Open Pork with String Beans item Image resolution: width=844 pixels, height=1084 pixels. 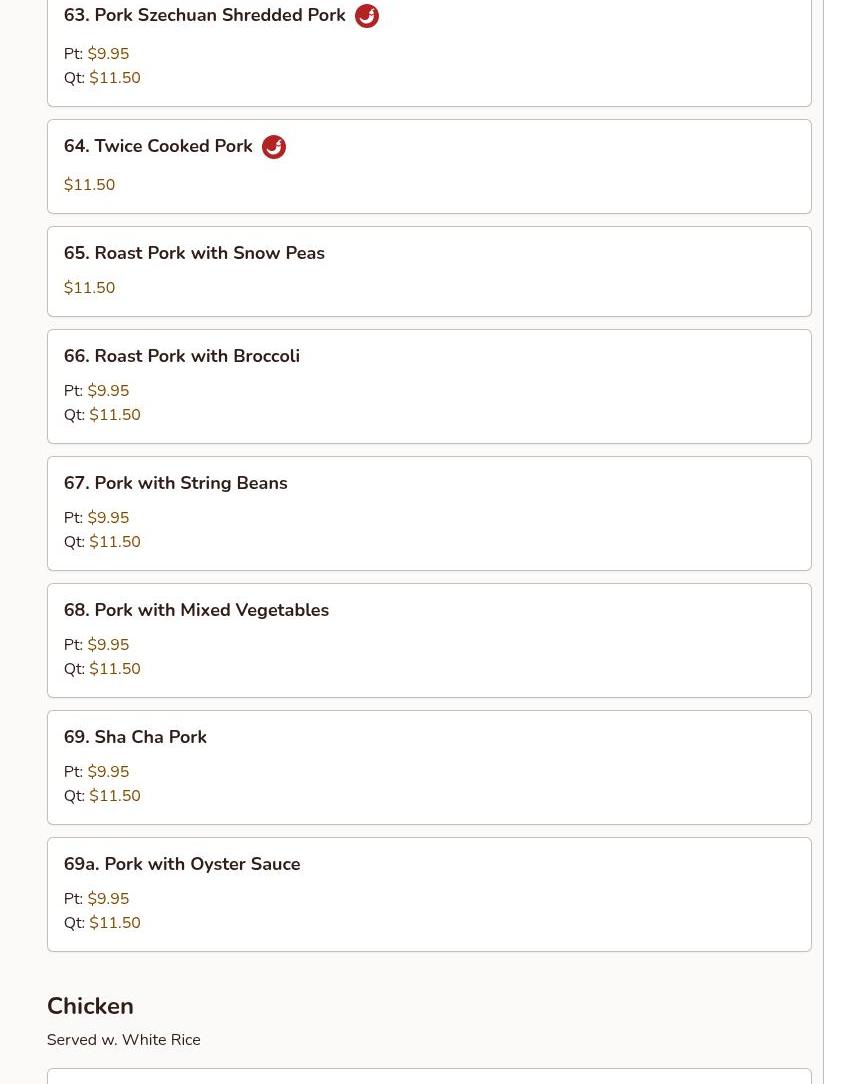175,483
